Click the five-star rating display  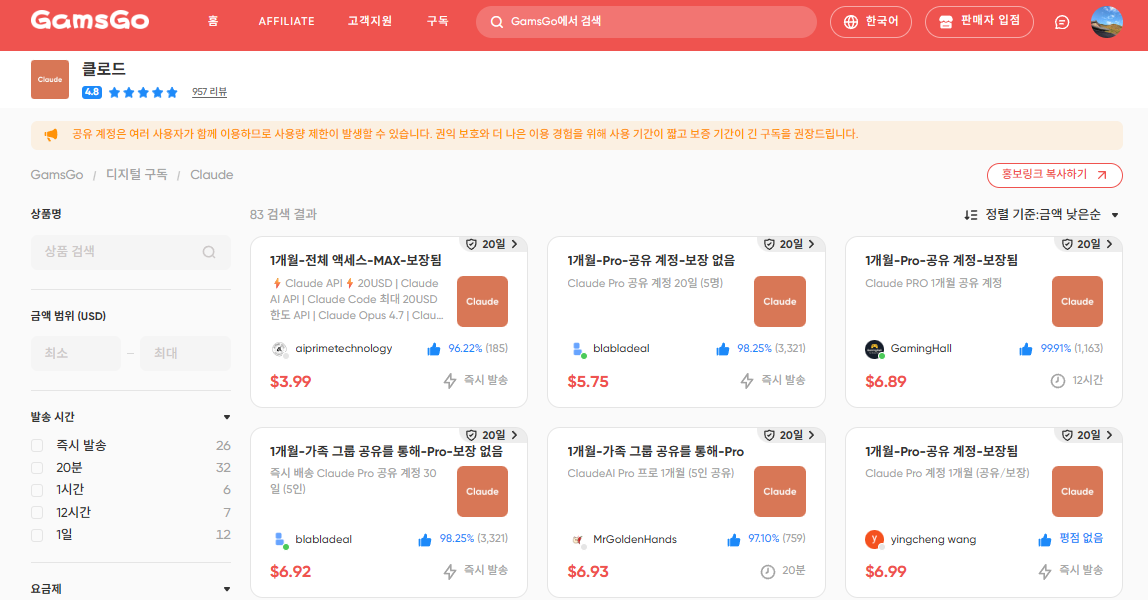(x=143, y=92)
